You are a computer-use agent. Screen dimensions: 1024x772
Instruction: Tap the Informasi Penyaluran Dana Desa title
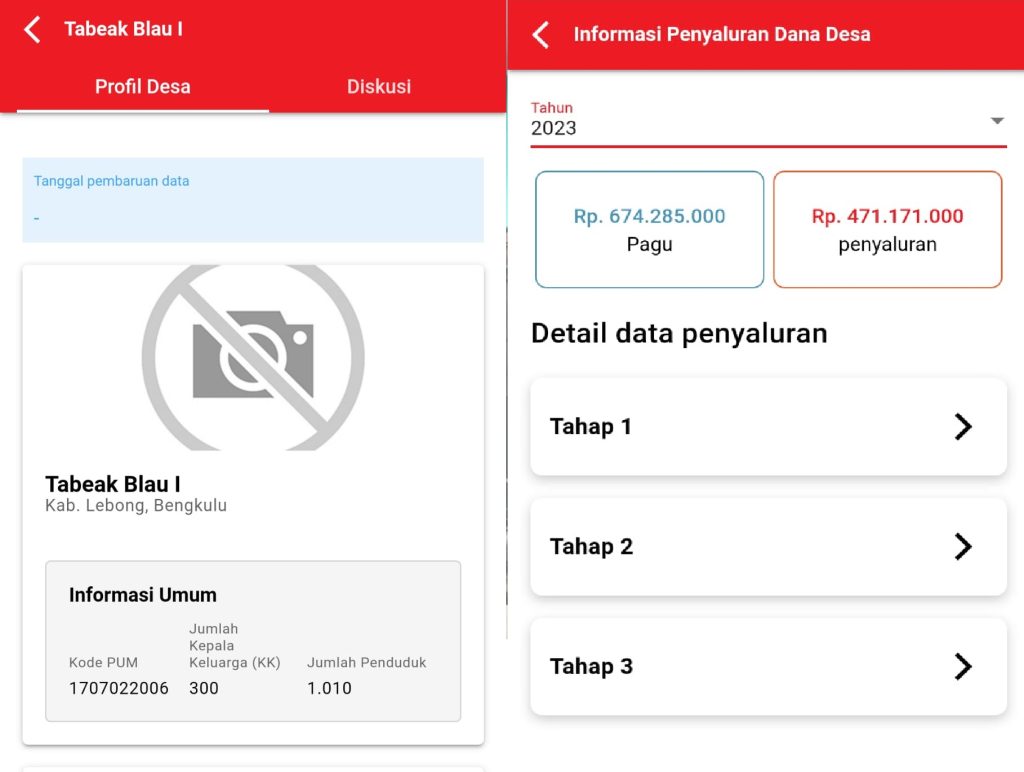(x=721, y=35)
